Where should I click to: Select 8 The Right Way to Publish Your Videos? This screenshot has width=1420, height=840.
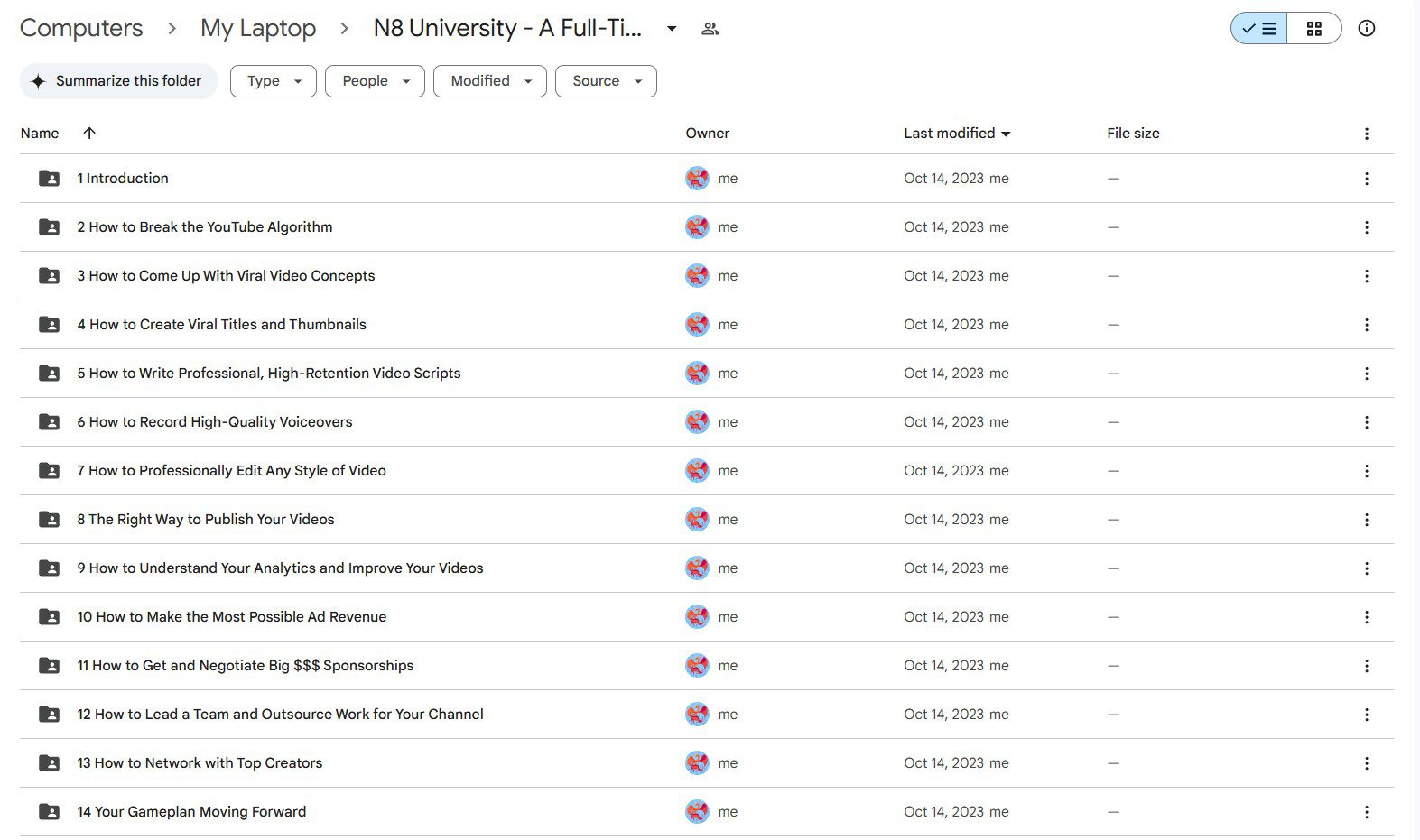tap(707, 520)
